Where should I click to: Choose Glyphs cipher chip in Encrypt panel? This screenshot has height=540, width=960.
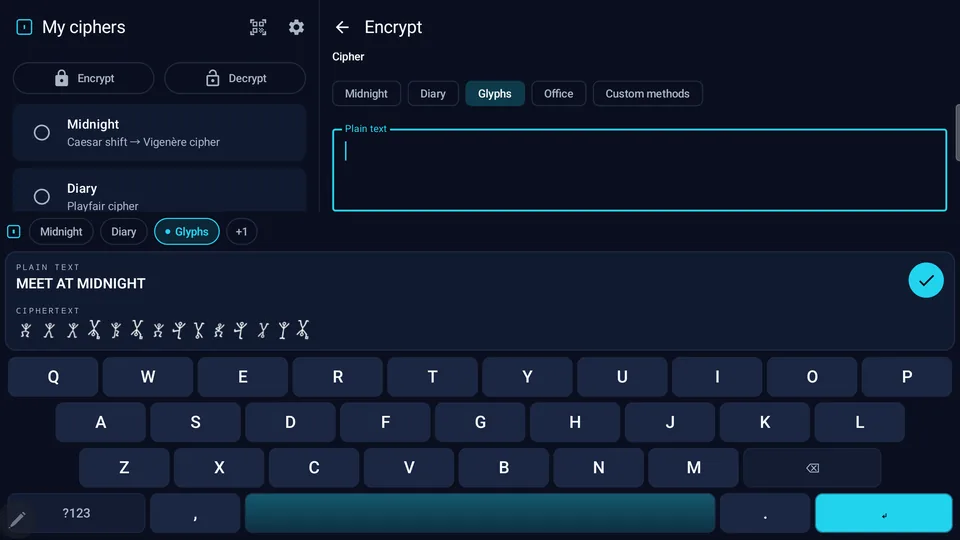click(x=495, y=94)
